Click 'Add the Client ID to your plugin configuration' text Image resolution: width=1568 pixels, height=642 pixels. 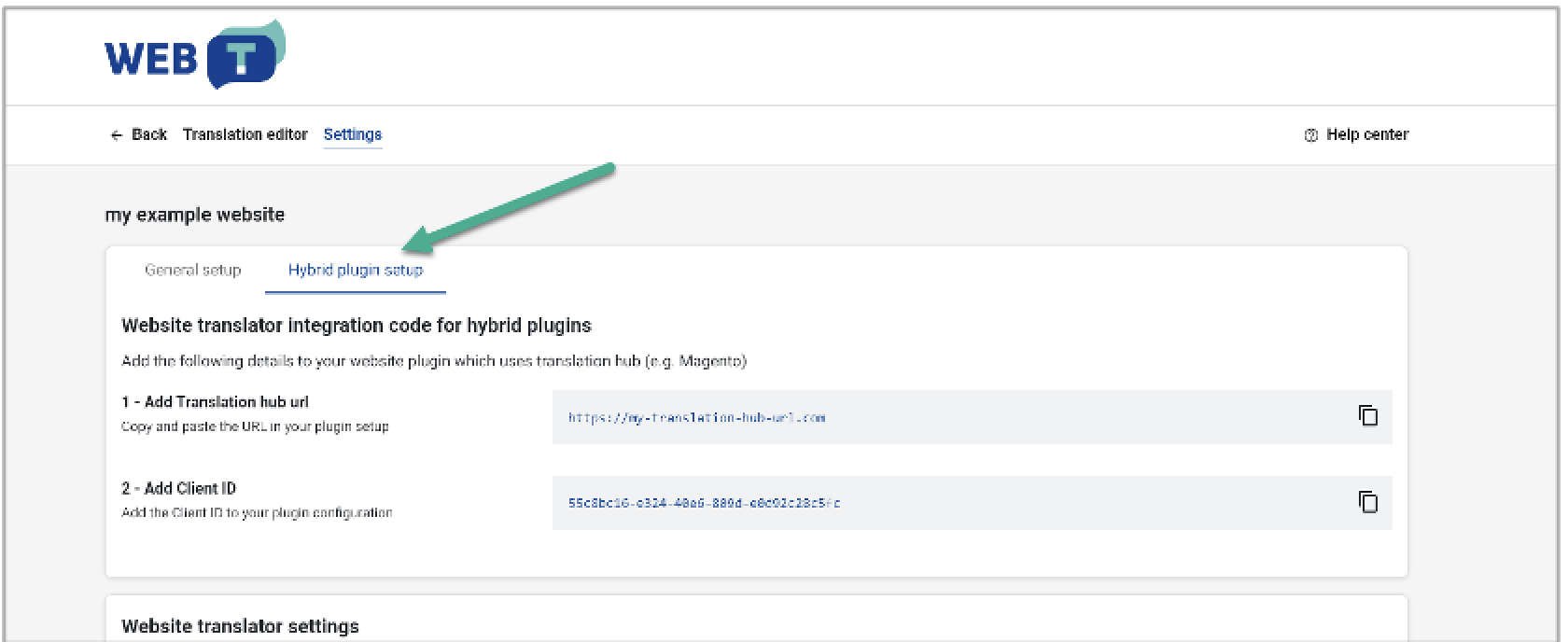[x=257, y=512]
